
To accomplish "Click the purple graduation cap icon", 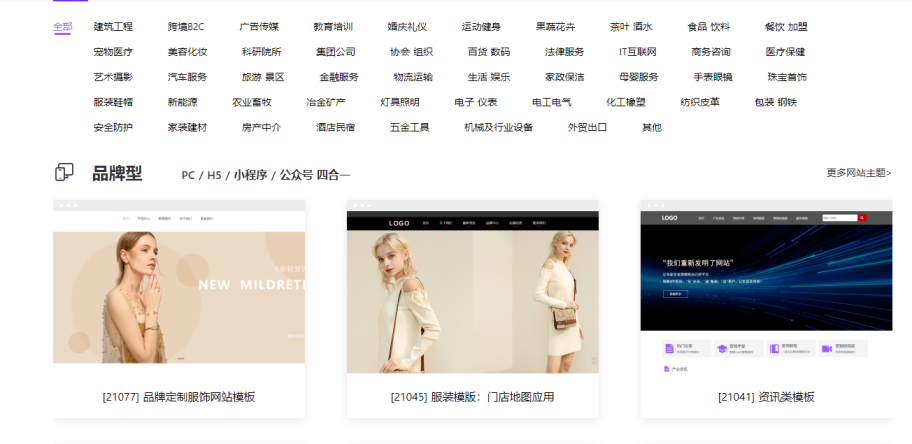I will (721, 349).
